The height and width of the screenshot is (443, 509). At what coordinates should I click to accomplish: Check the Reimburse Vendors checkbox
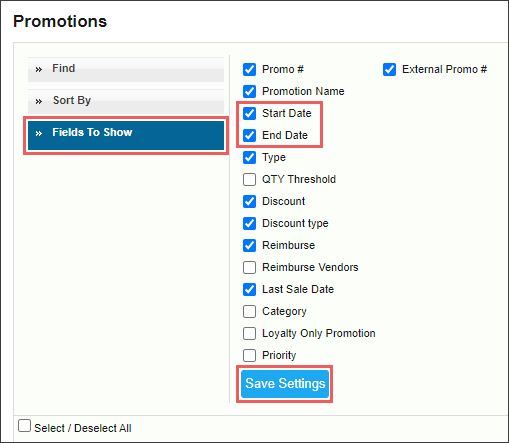pos(249,268)
